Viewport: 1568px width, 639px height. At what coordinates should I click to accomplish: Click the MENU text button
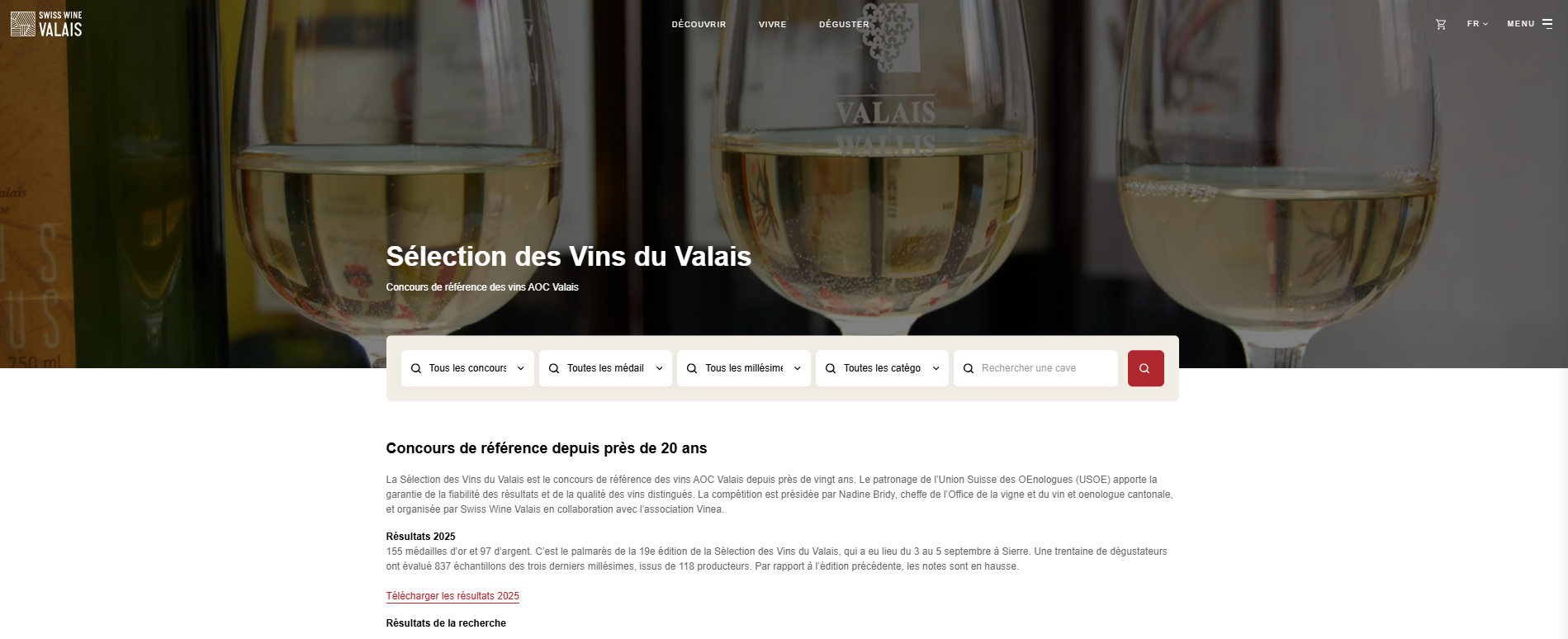pos(1520,24)
